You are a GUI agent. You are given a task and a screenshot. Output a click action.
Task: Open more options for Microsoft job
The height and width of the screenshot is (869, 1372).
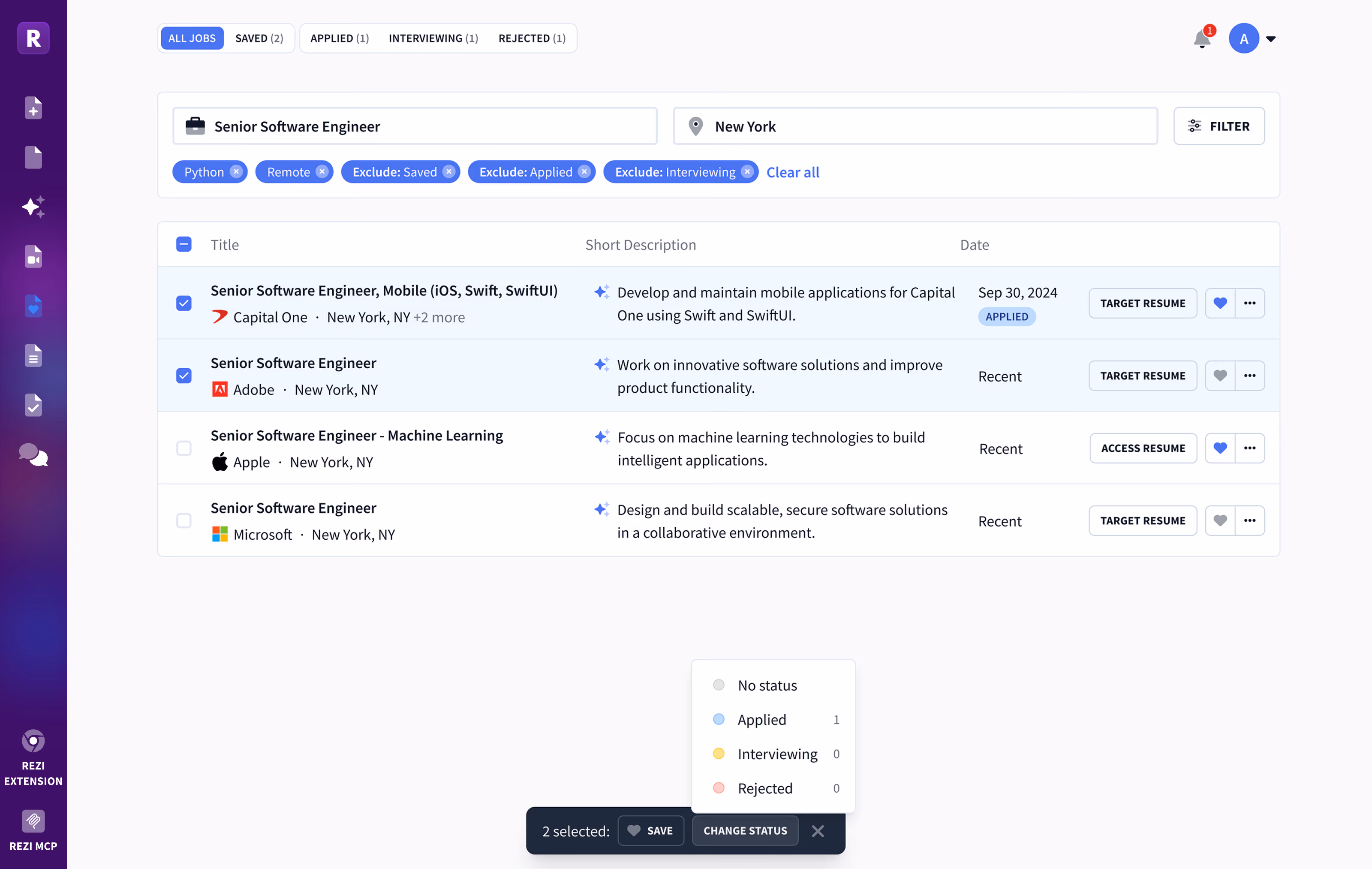pyautogui.click(x=1249, y=520)
